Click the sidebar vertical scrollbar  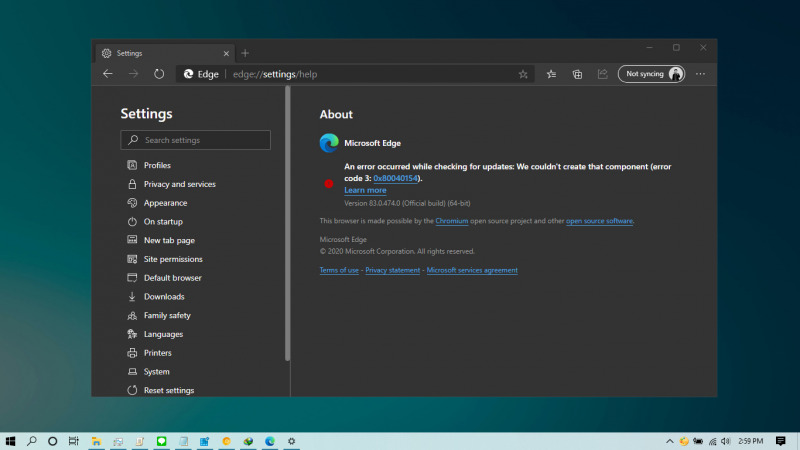[x=288, y=224]
